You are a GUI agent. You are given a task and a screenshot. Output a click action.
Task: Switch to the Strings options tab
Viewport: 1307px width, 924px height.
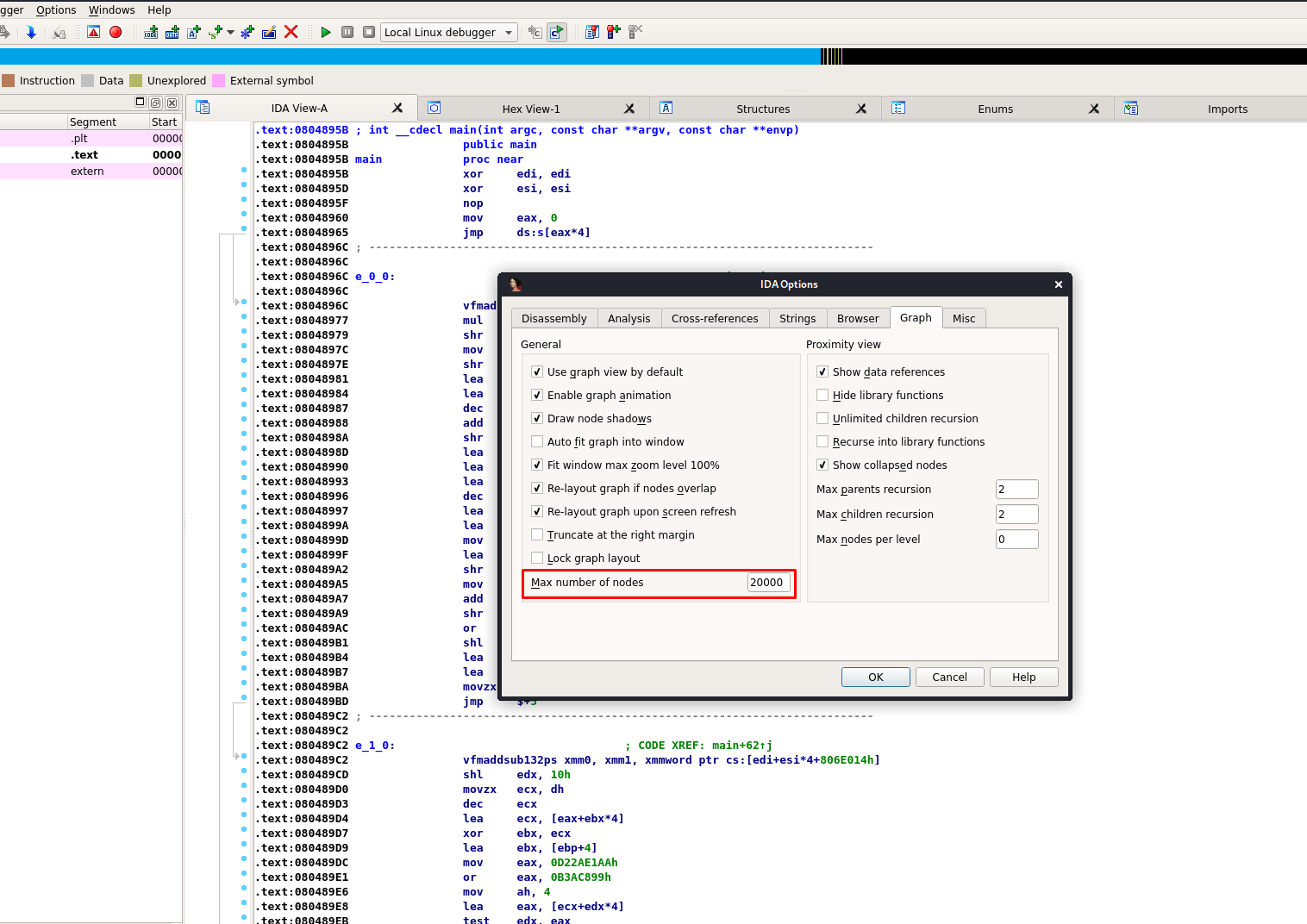(x=797, y=318)
